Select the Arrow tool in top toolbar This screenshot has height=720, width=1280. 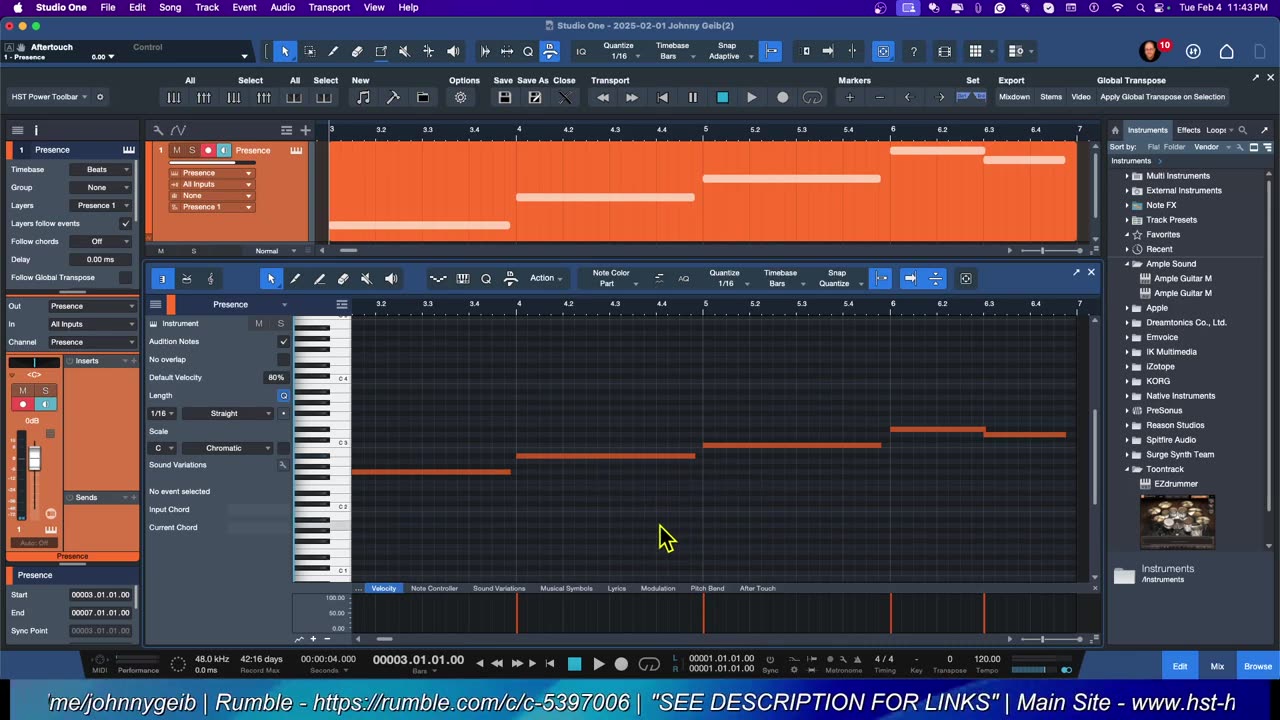pos(285,51)
